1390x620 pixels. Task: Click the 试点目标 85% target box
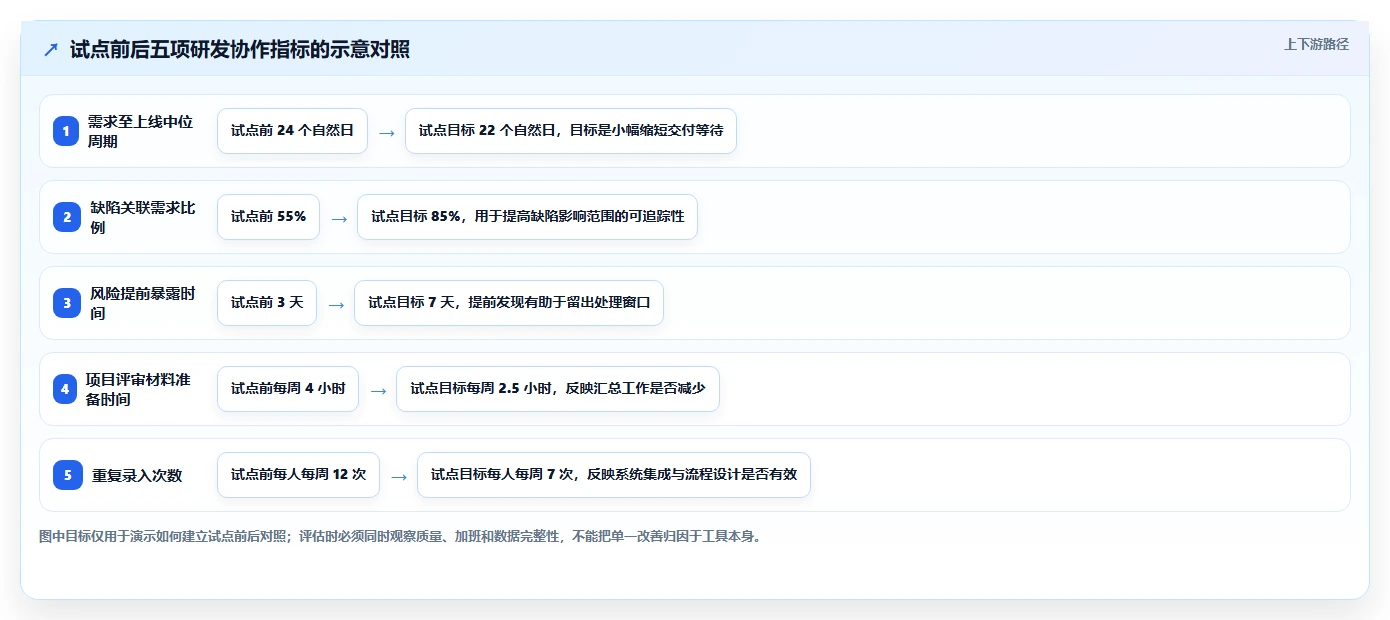(x=527, y=217)
